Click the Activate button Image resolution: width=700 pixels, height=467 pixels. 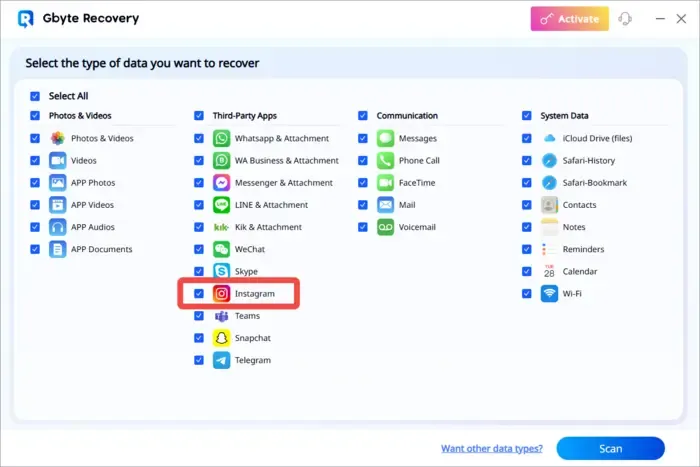click(570, 19)
